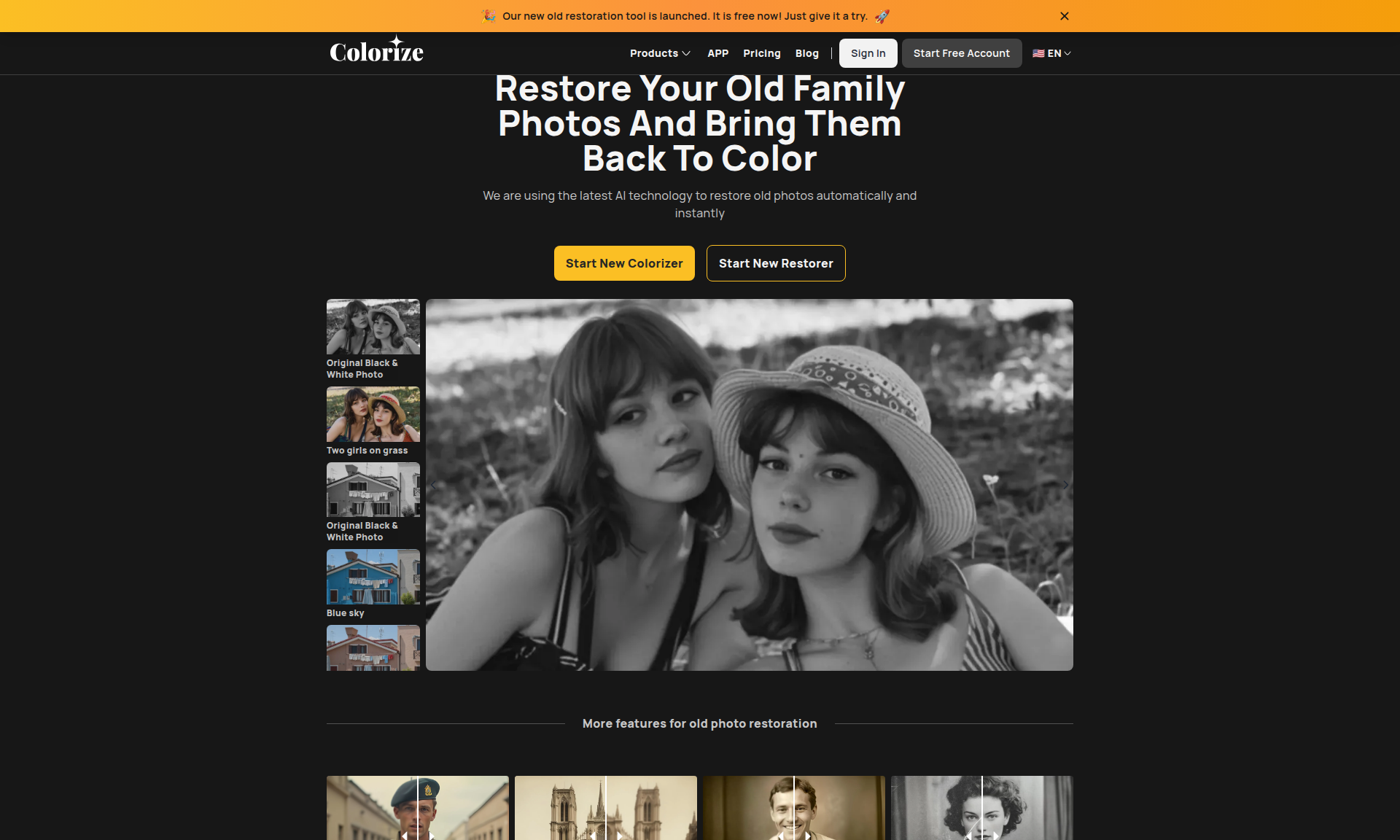Open the Blog link
This screenshot has height=840, width=1400.
click(x=806, y=53)
